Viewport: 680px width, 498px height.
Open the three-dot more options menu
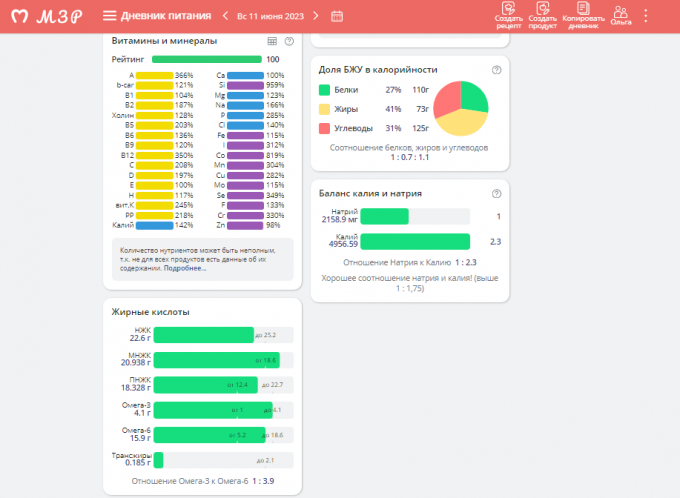[645, 16]
